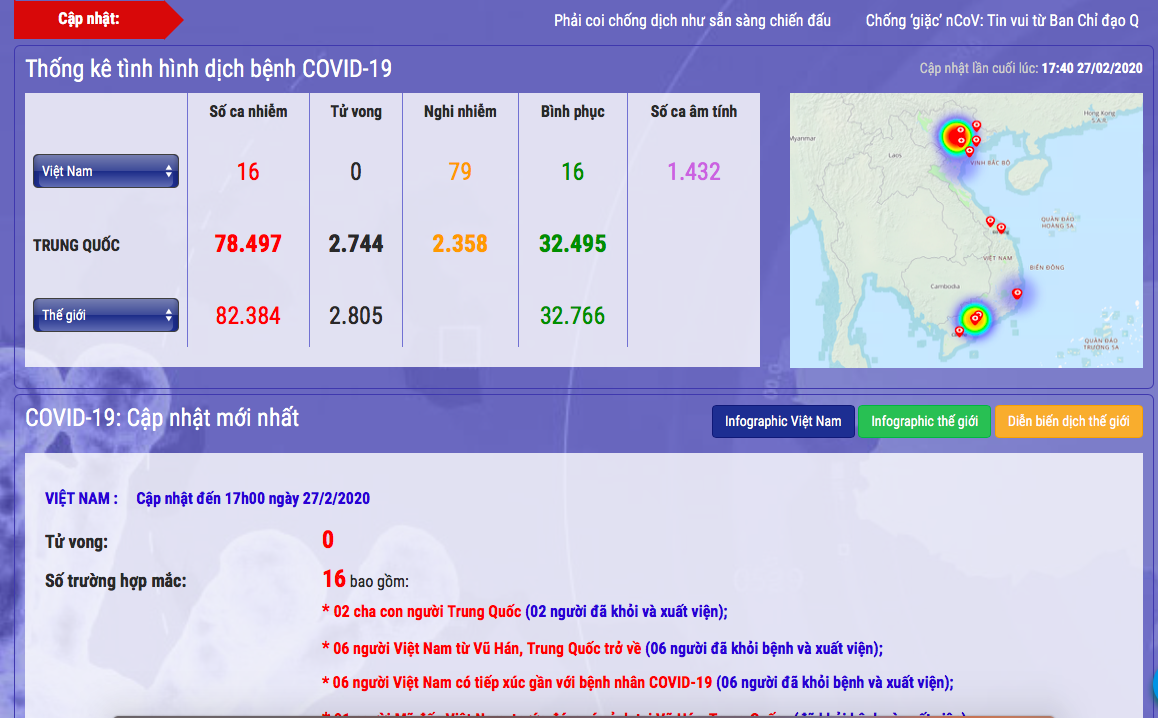
Task: Click the red Cập nhật ticker label
Action: (89, 19)
